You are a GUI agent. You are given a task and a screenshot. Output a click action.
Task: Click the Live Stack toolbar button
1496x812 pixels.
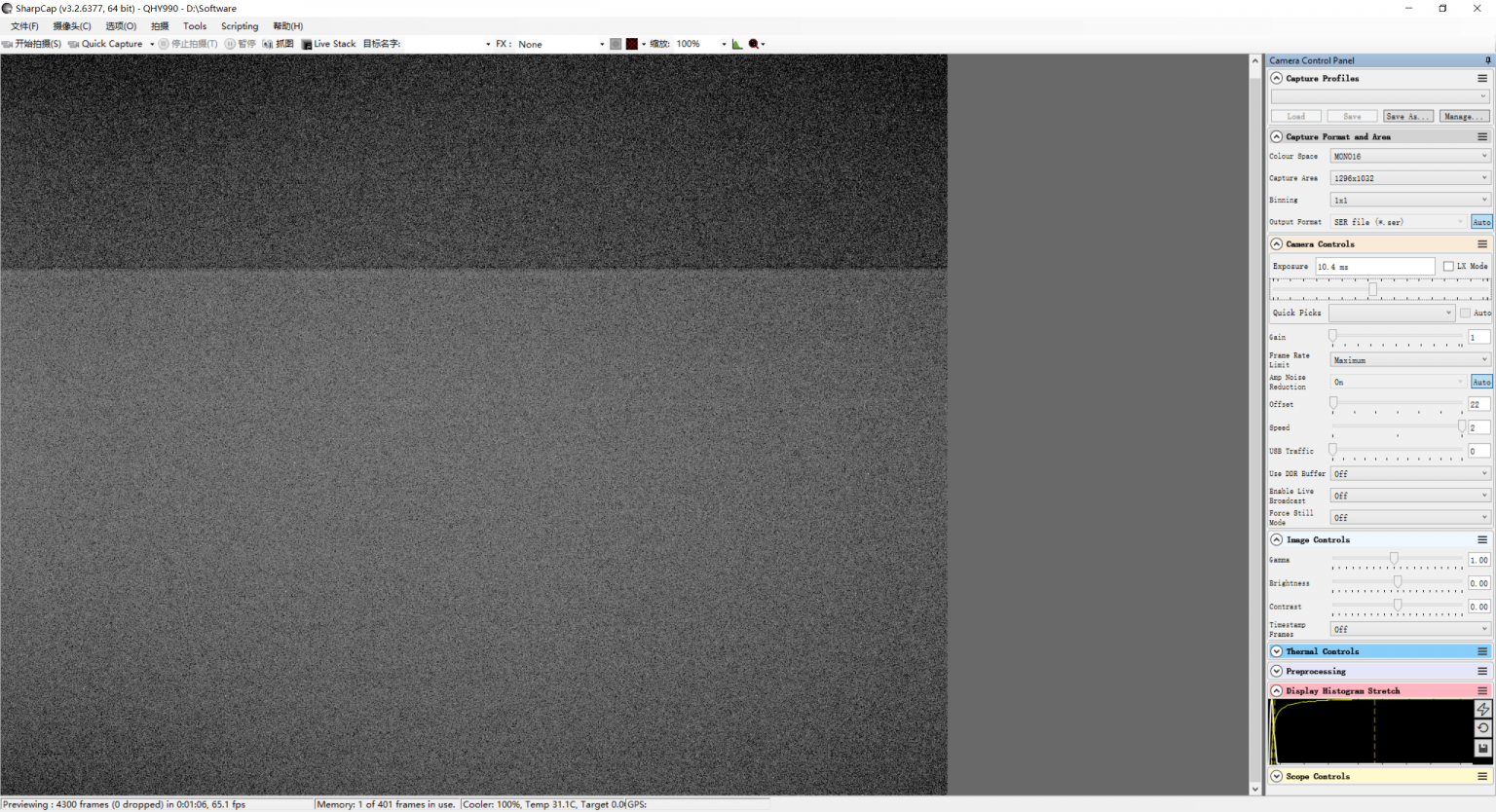click(329, 44)
